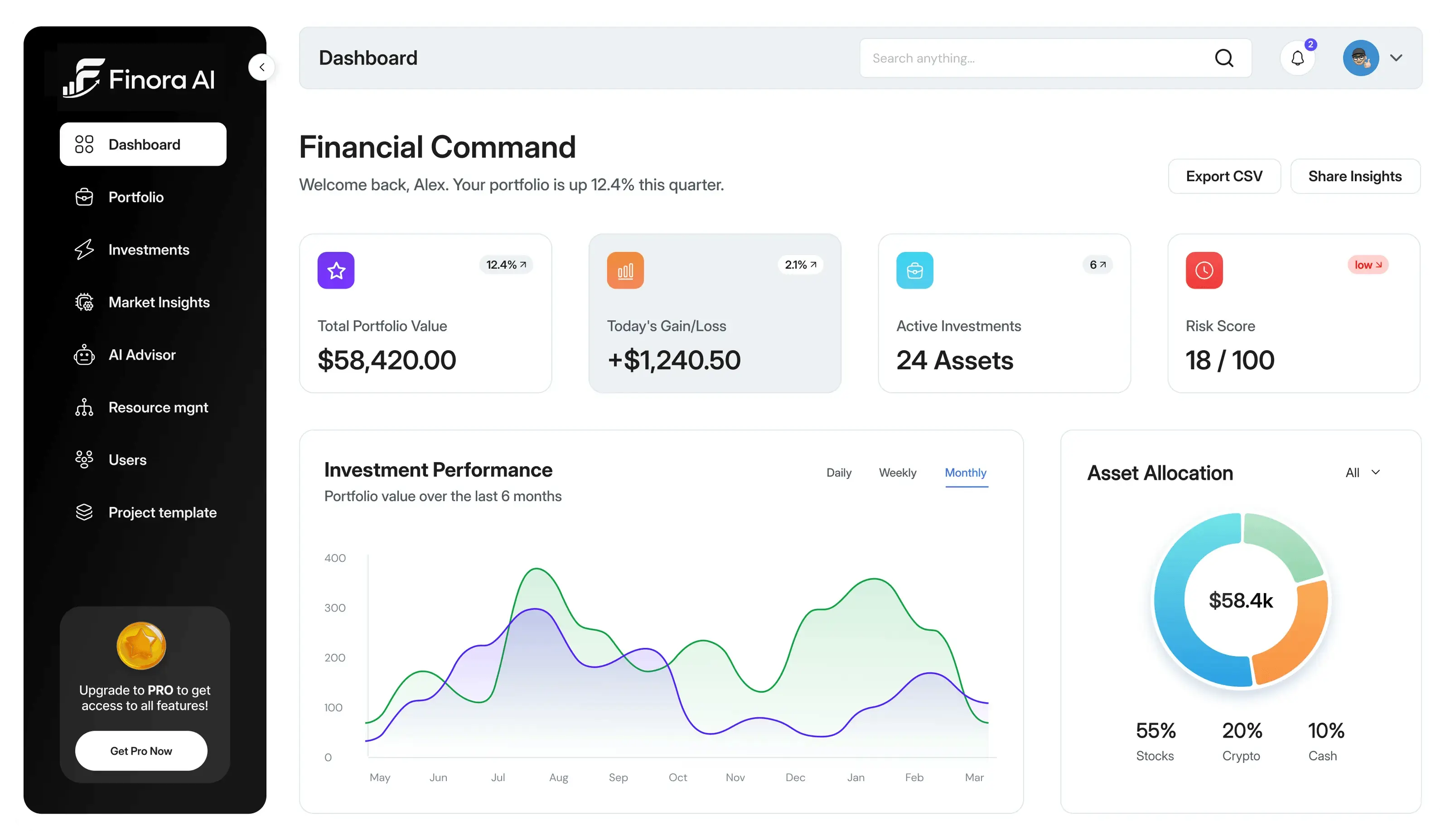This screenshot has height=840, width=1450.
Task: Click the Get Pro Now button
Action: (141, 751)
